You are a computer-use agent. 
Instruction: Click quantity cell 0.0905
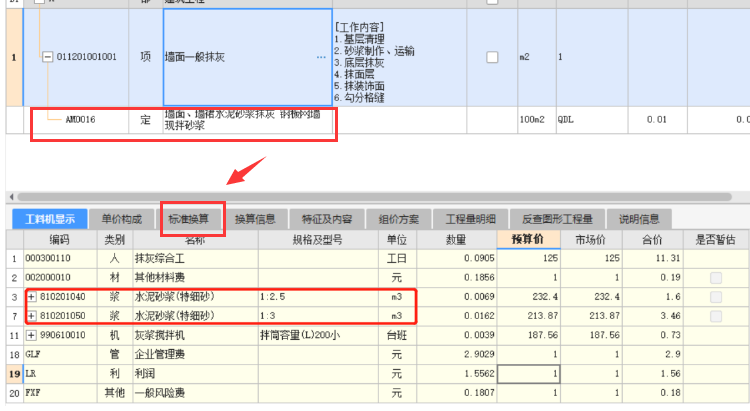click(456, 259)
